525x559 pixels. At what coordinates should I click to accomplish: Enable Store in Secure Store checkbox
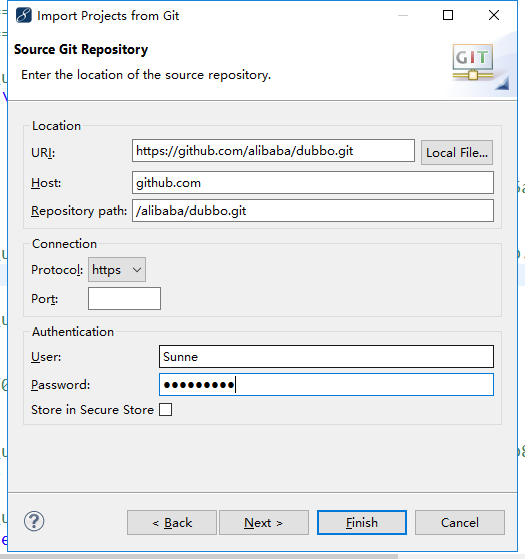pos(165,410)
